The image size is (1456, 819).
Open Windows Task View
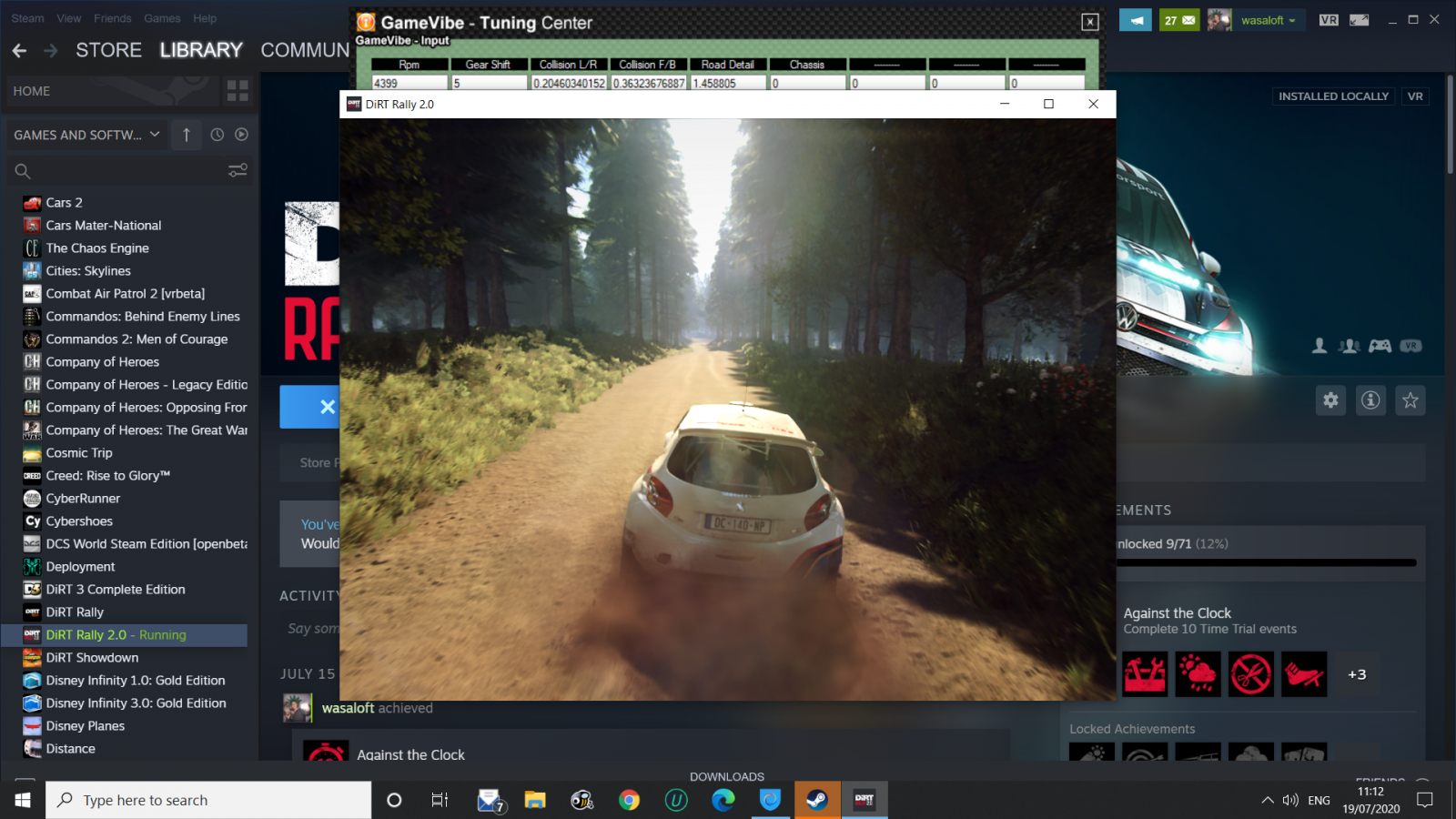[x=440, y=800]
